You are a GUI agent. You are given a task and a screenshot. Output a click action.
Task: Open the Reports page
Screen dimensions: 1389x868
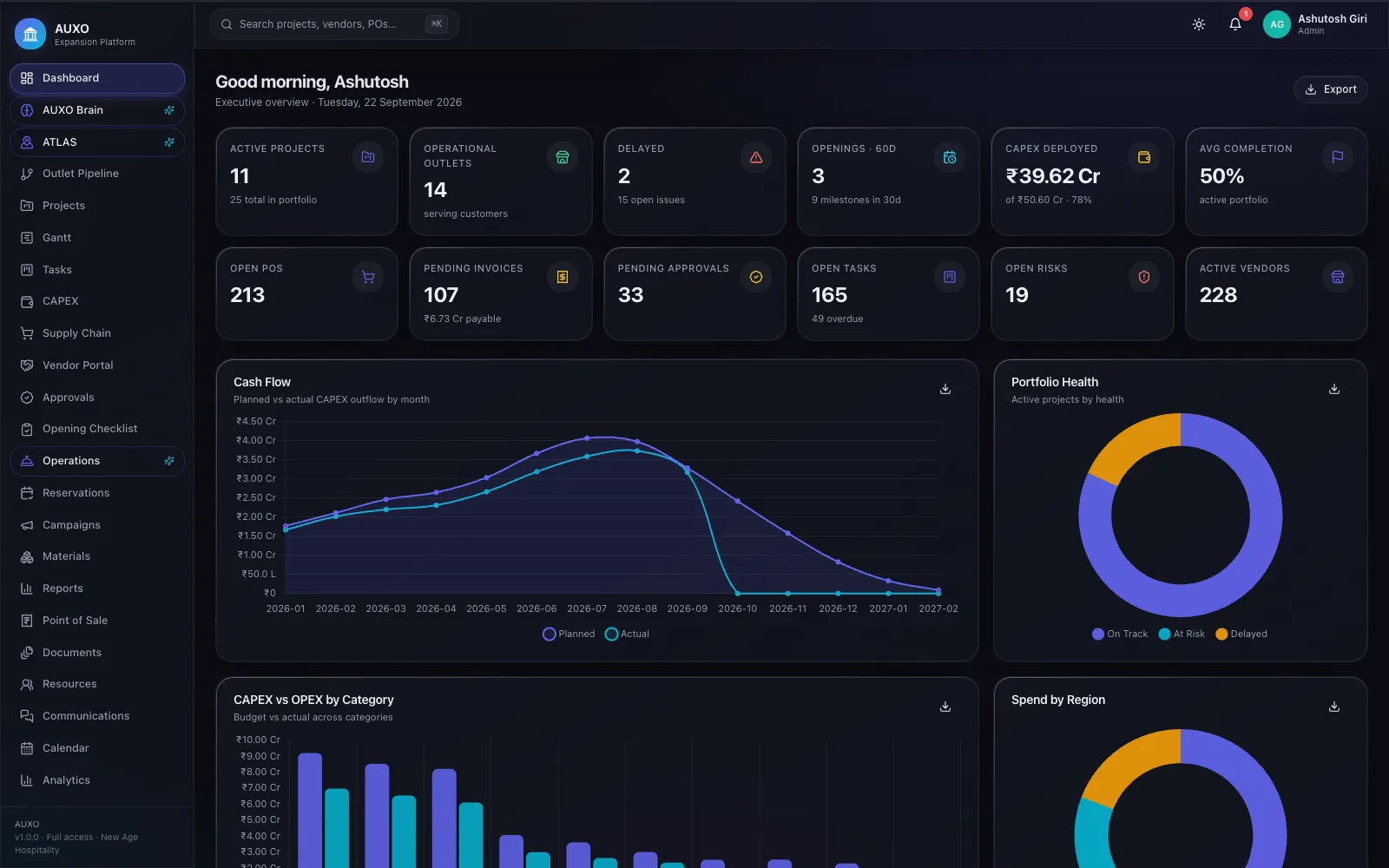[97, 589]
